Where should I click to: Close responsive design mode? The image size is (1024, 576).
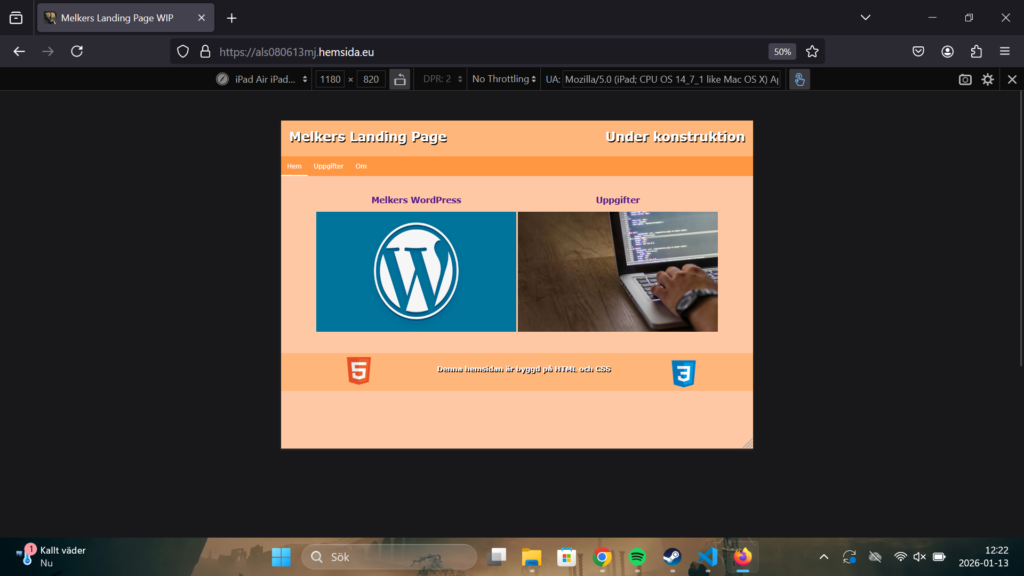pos(1012,79)
